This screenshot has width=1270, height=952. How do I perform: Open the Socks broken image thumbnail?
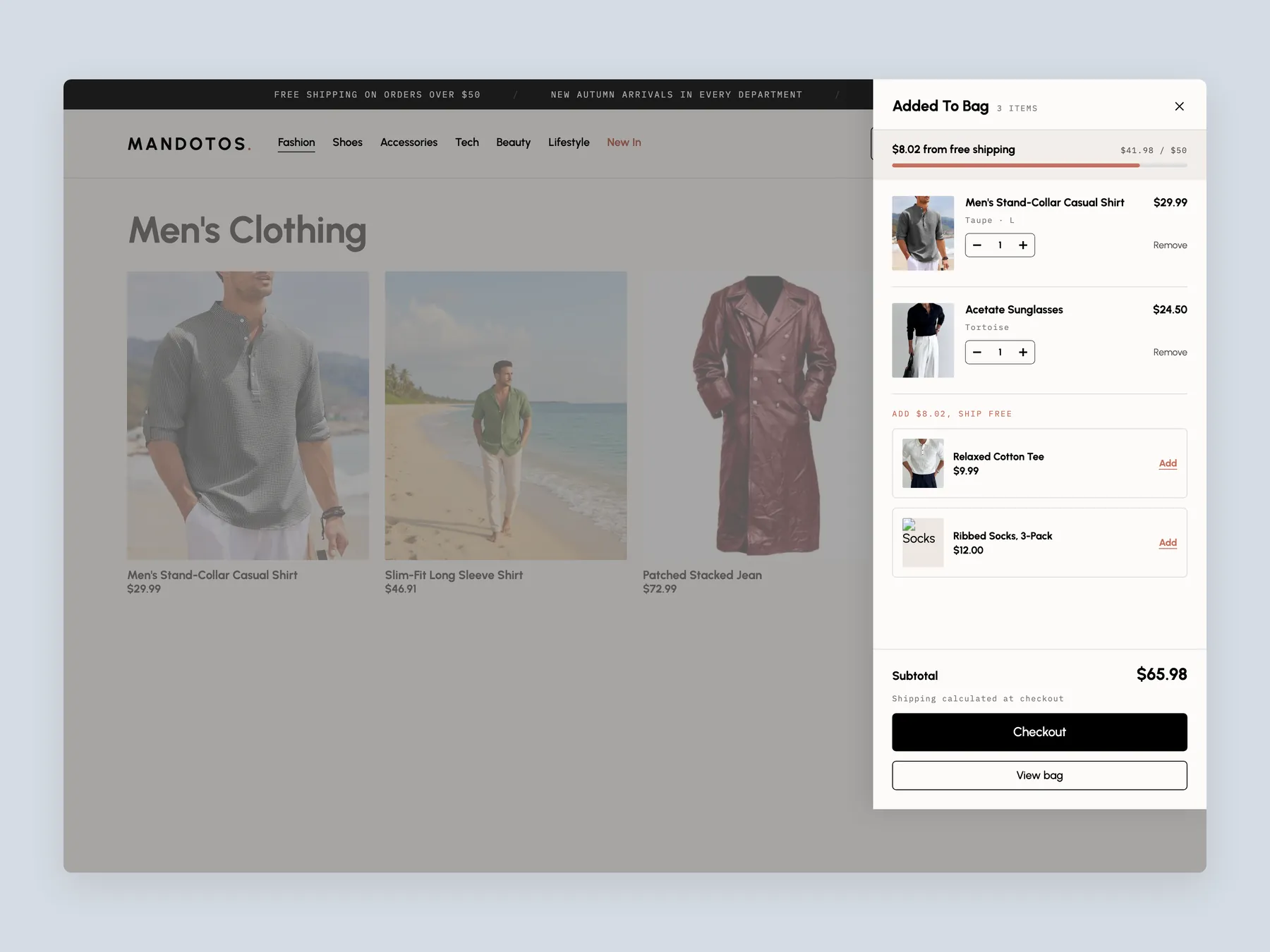(x=923, y=542)
